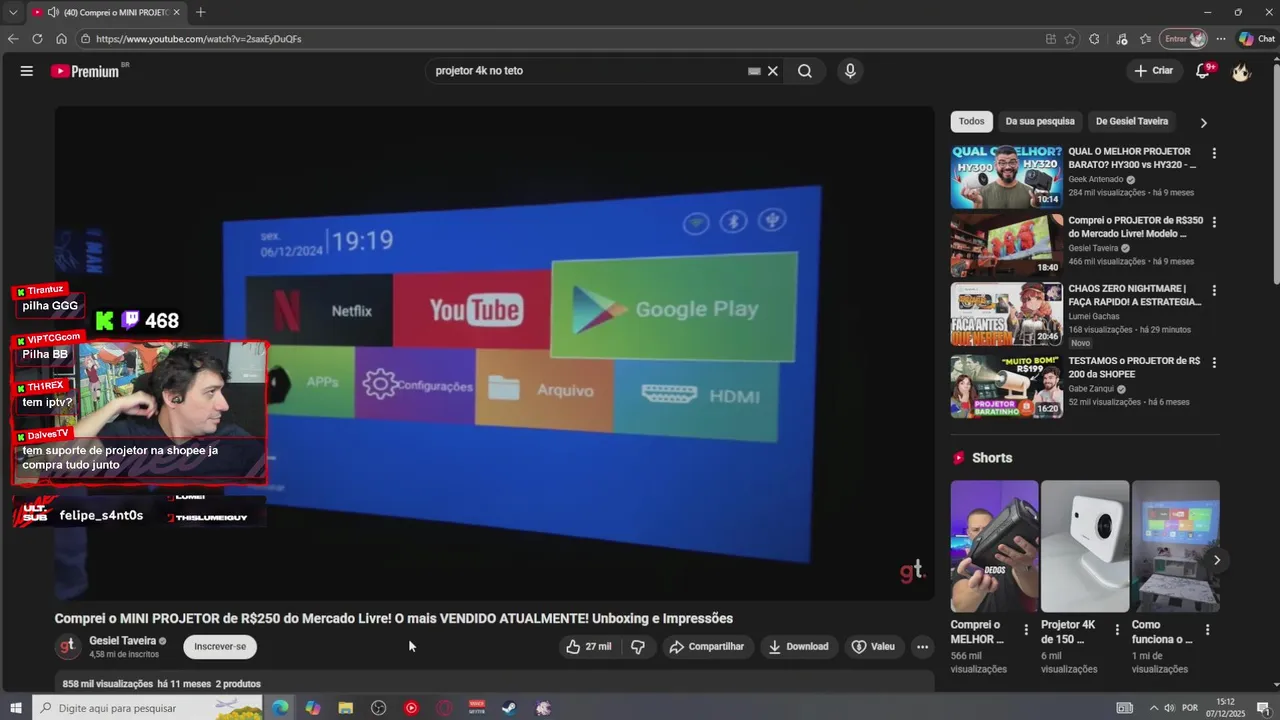
Task: Like the video with thumbs up
Action: (x=589, y=647)
